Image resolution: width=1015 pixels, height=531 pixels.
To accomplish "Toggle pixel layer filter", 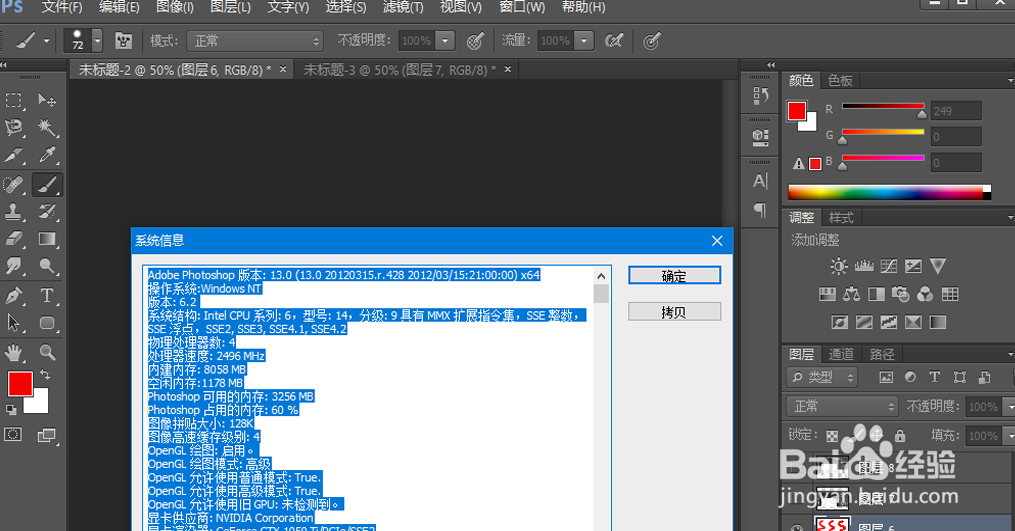I will pyautogui.click(x=886, y=377).
